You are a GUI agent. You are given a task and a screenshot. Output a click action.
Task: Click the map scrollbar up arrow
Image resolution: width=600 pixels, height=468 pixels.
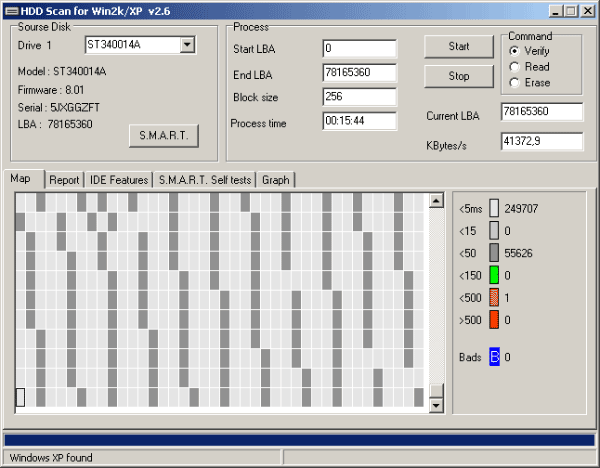pyautogui.click(x=436, y=201)
